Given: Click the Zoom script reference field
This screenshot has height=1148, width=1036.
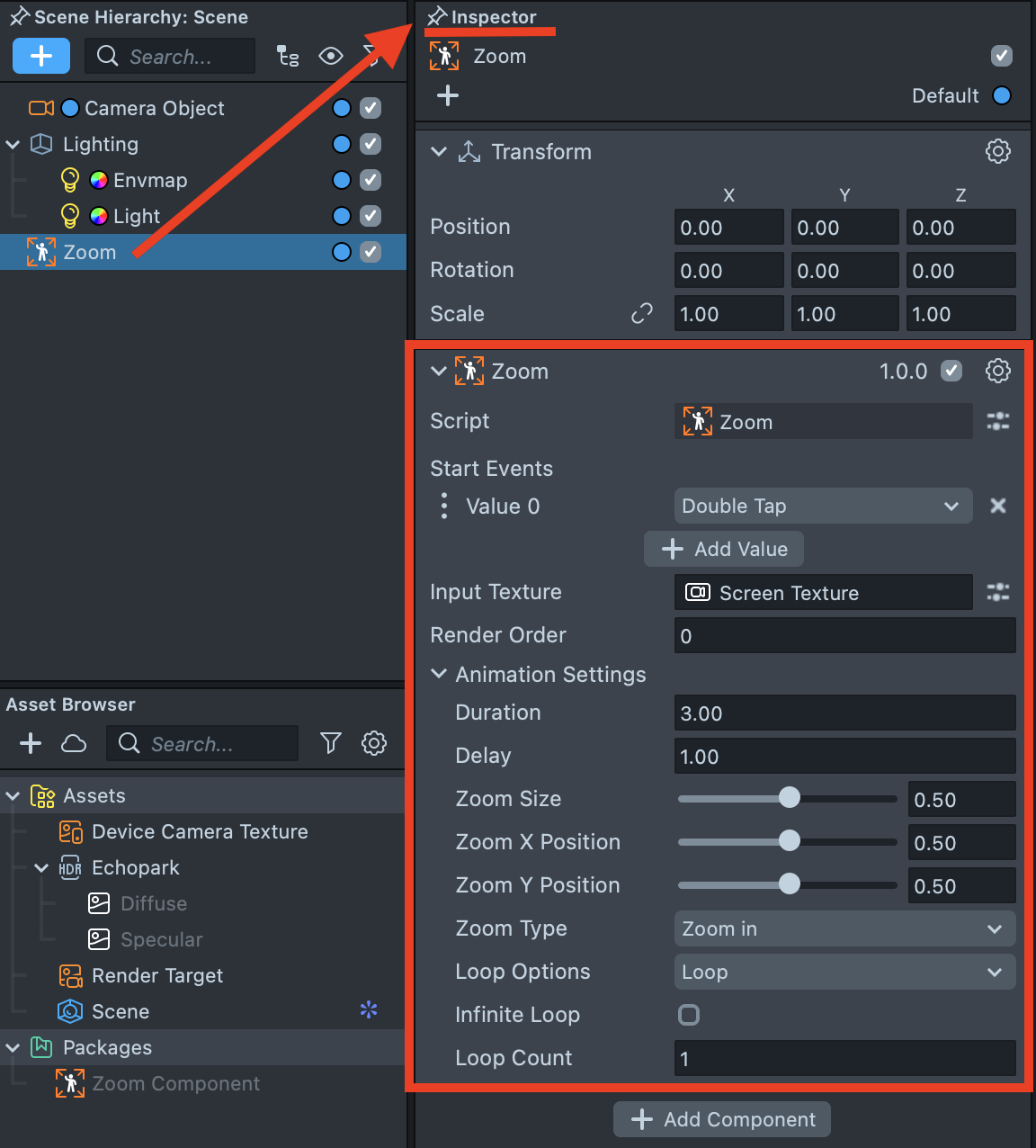Looking at the screenshot, I should (x=824, y=421).
